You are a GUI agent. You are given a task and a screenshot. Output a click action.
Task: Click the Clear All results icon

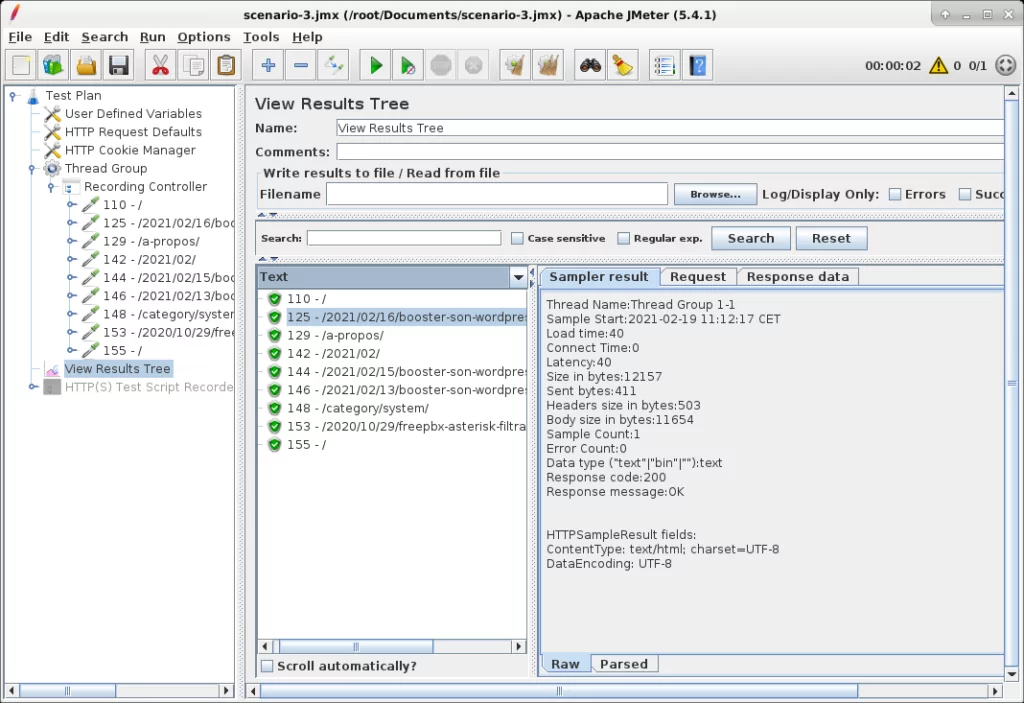(x=548, y=65)
